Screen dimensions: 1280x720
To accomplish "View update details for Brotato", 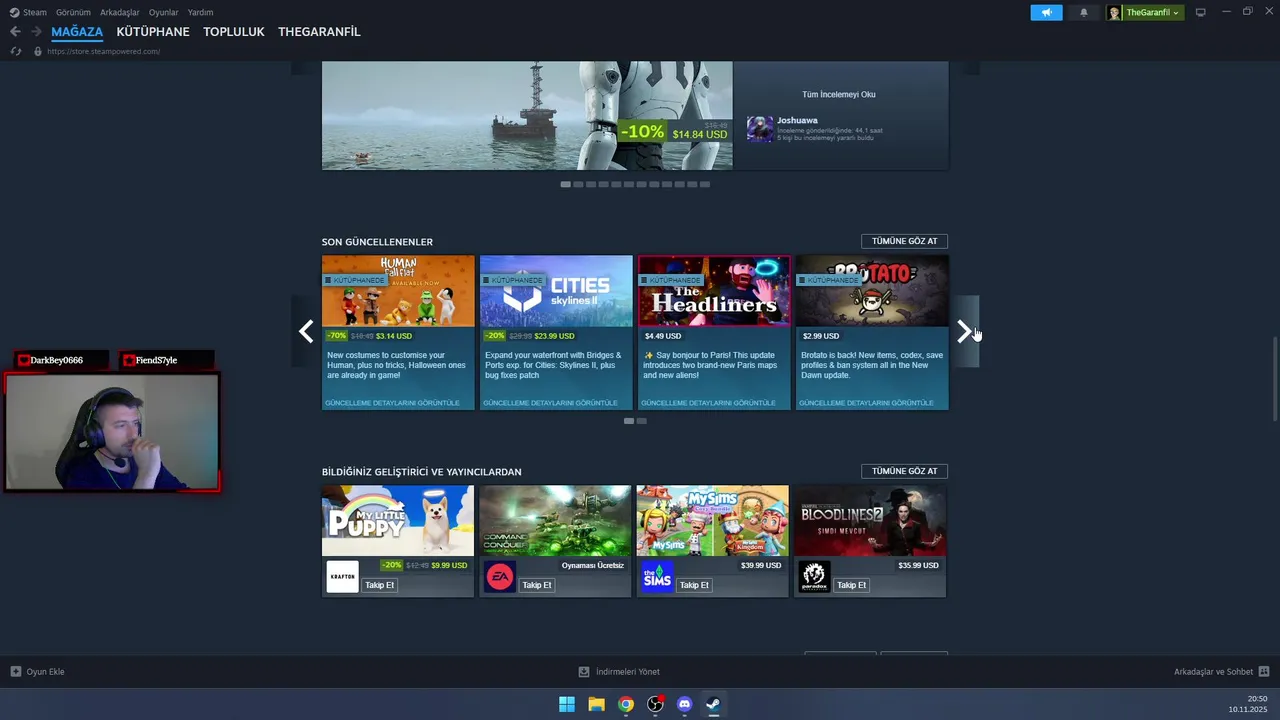I will click(866, 403).
